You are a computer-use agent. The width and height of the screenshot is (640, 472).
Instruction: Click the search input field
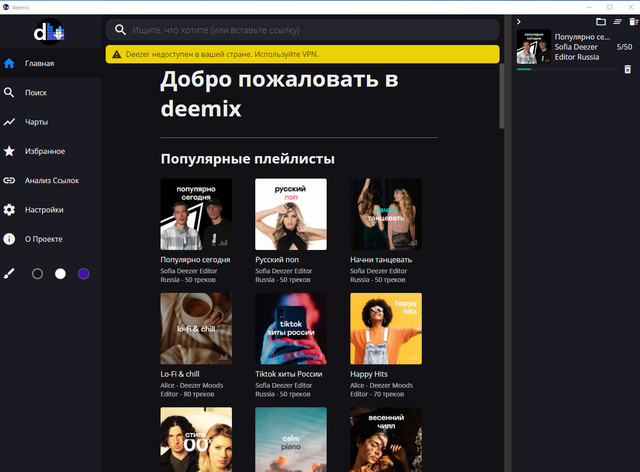click(302, 30)
